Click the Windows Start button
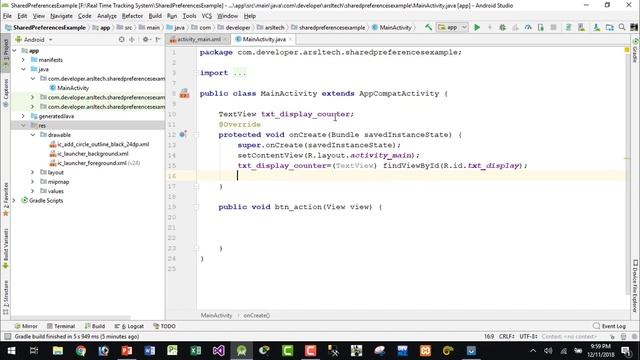640x360 pixels. [11, 351]
